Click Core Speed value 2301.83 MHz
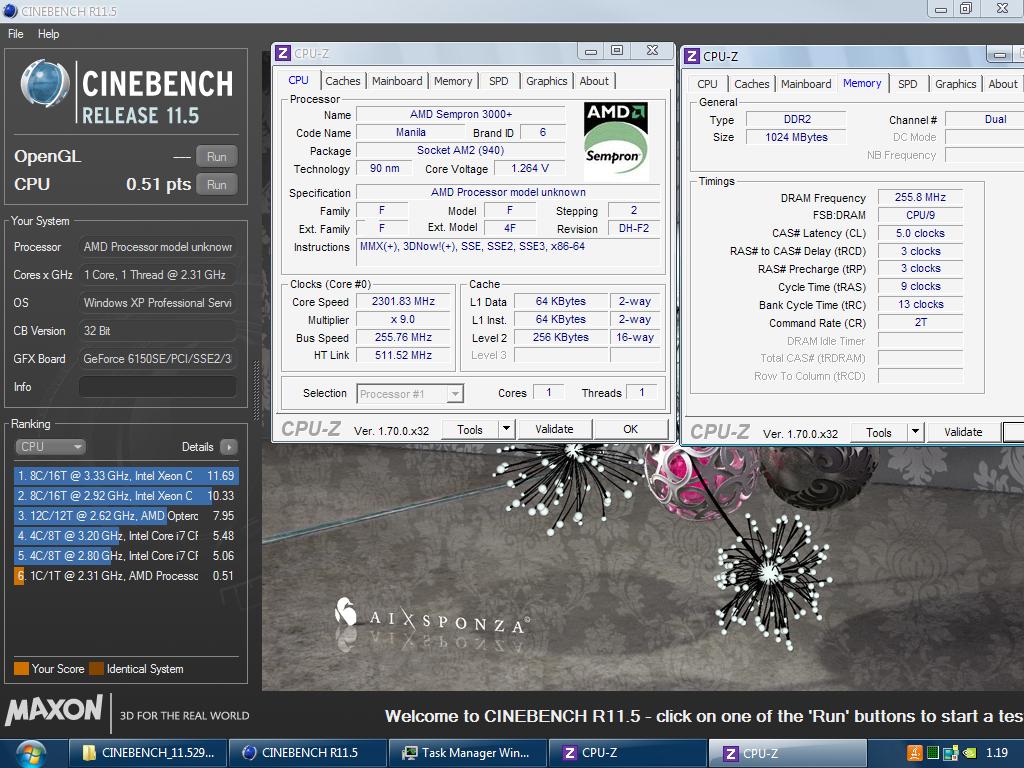This screenshot has width=1024, height=768. pyautogui.click(x=403, y=301)
